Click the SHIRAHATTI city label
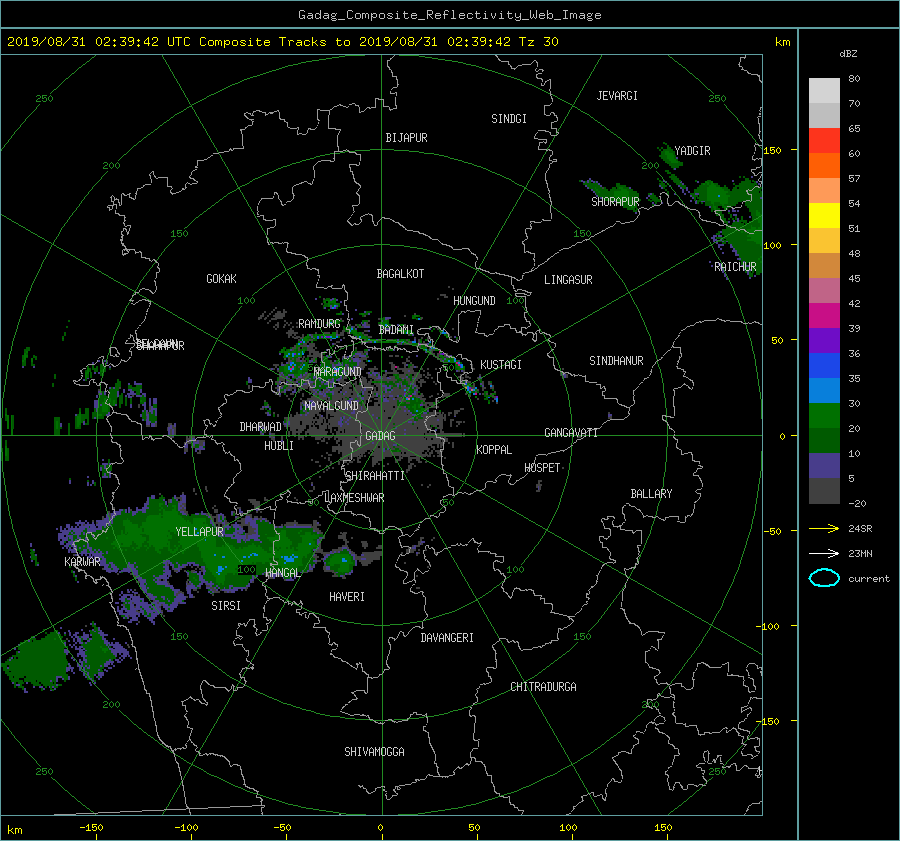 pos(375,476)
